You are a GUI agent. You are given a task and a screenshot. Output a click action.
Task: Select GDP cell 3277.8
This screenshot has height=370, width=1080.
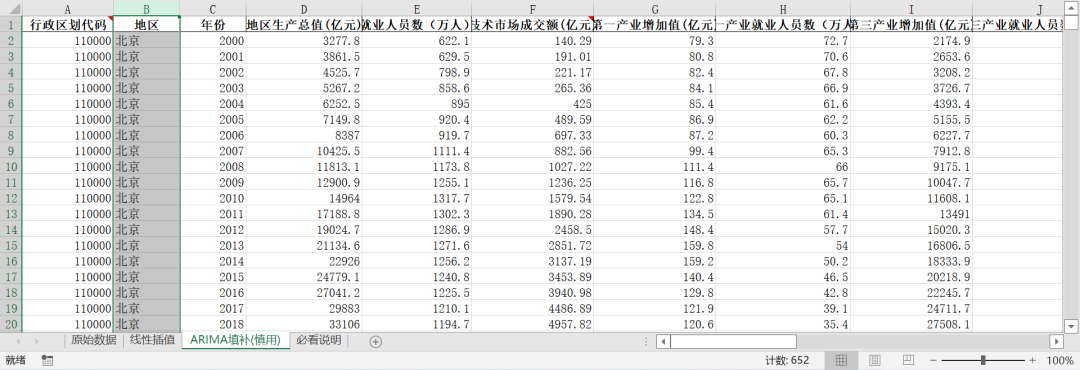(304, 40)
